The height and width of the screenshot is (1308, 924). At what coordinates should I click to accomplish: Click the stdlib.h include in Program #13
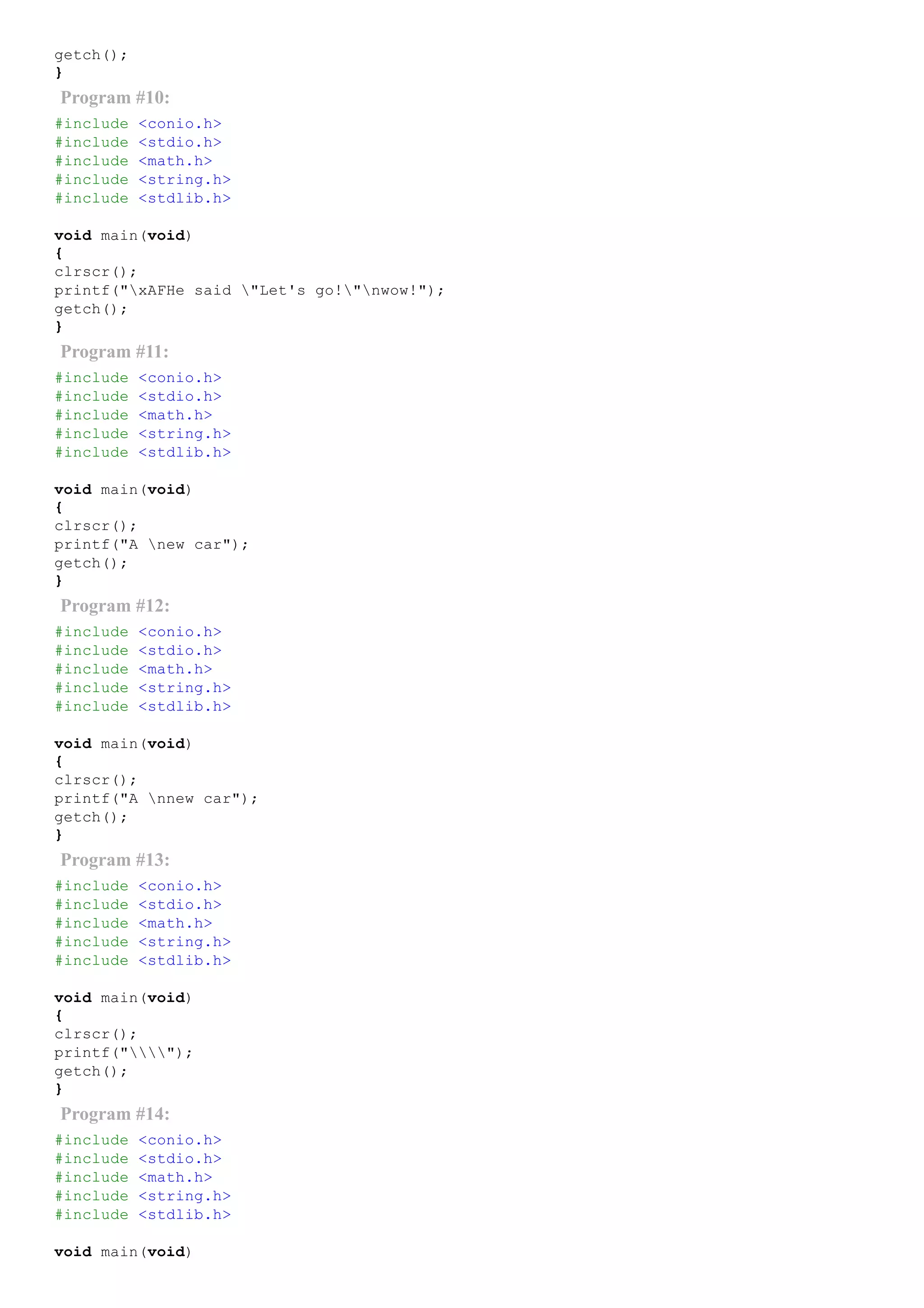(142, 961)
